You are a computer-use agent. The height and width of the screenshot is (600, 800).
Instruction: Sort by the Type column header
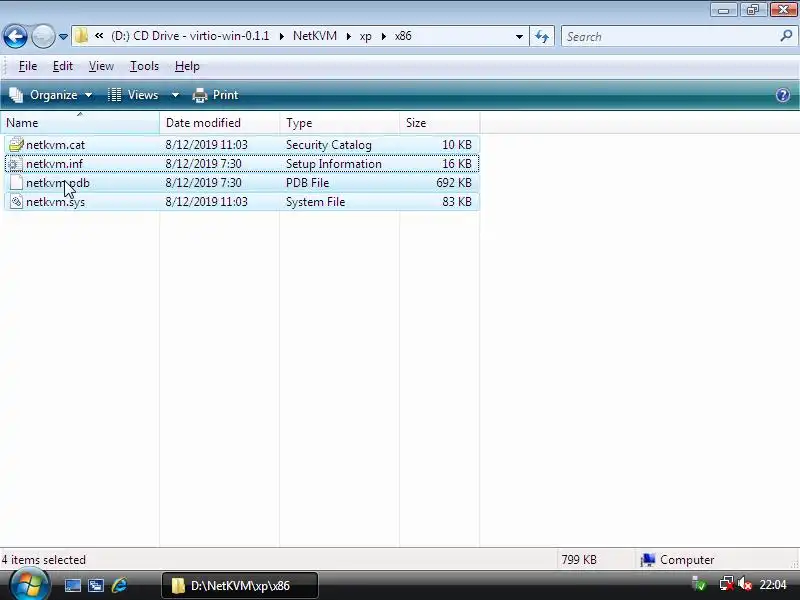pos(339,123)
